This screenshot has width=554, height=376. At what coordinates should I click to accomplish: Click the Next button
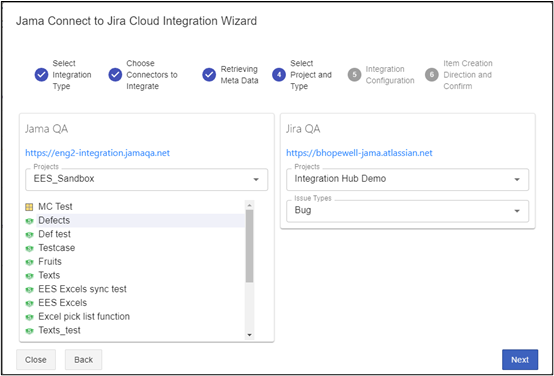[520, 360]
